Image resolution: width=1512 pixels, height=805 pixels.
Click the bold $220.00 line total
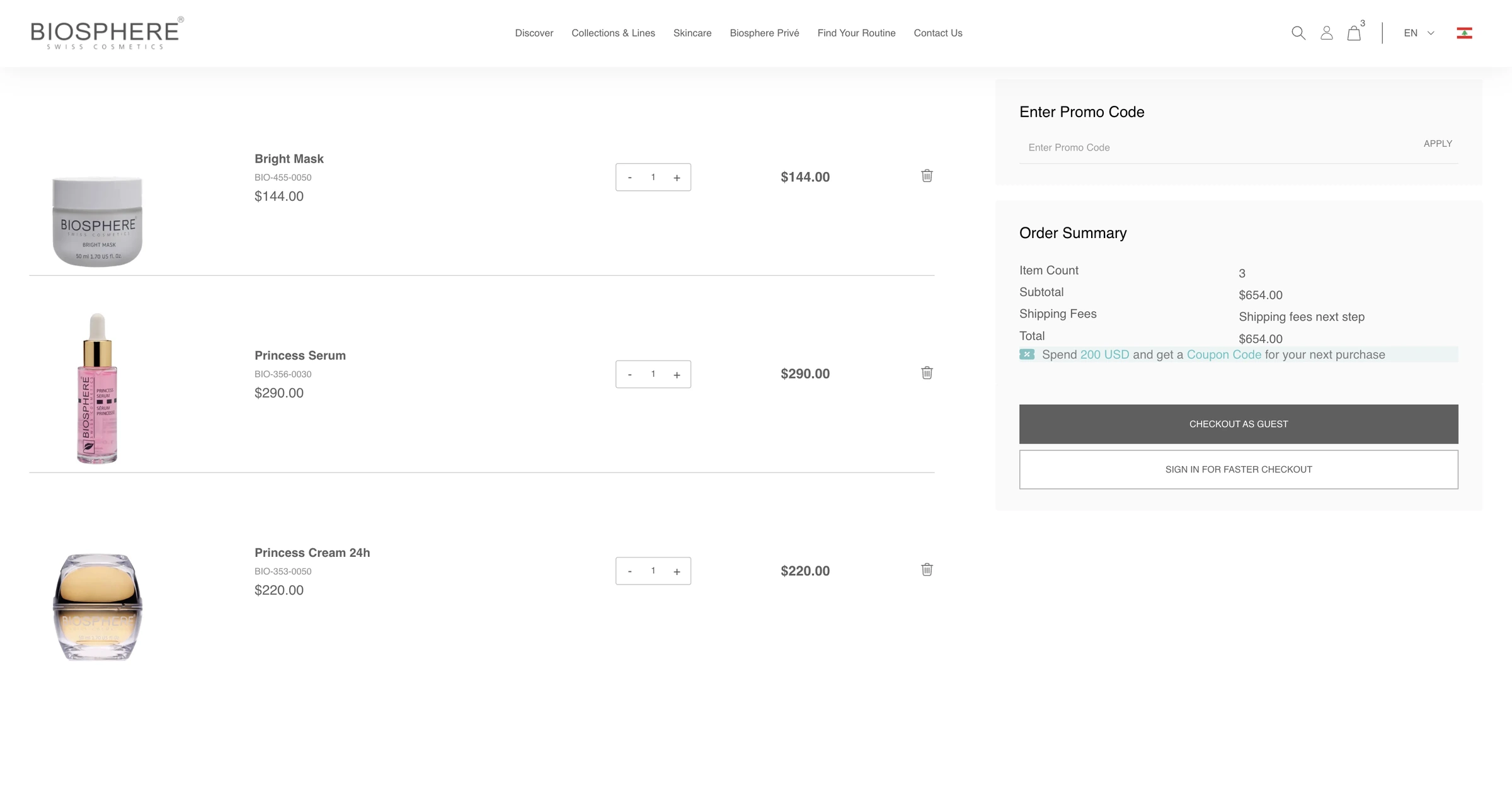coord(805,571)
